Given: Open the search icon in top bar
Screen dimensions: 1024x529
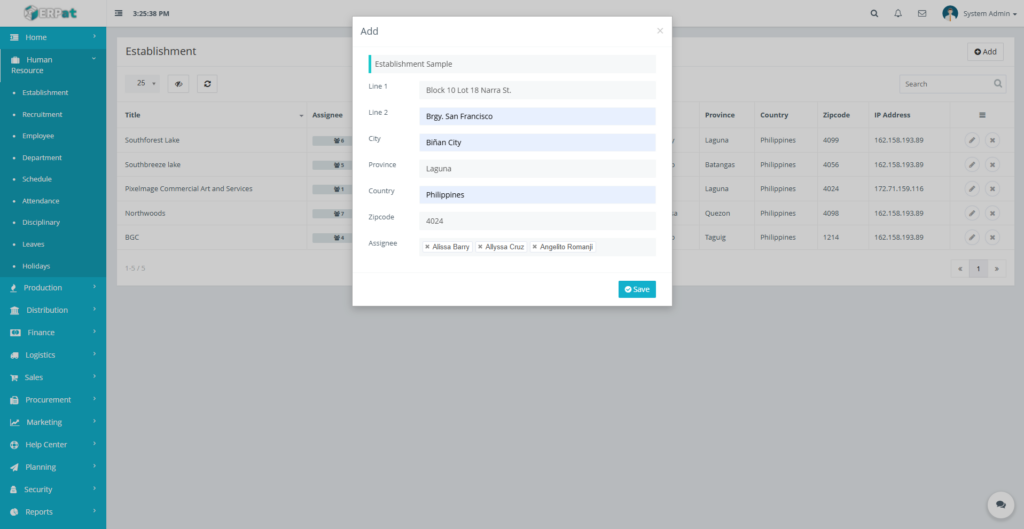Looking at the screenshot, I should [x=874, y=13].
